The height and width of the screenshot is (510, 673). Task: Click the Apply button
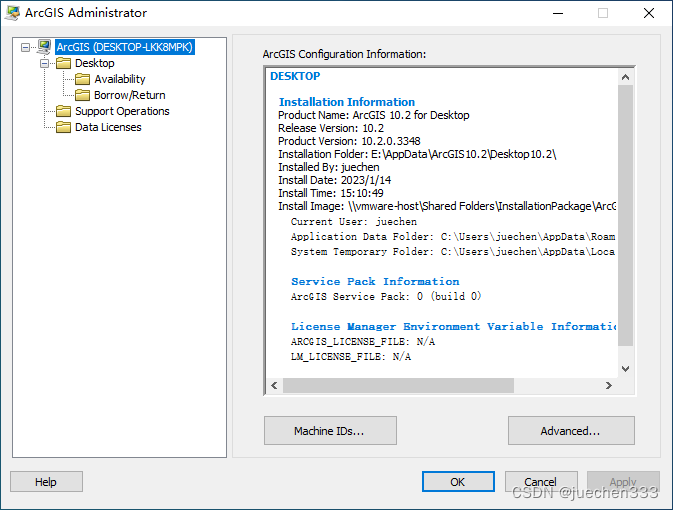coord(623,482)
